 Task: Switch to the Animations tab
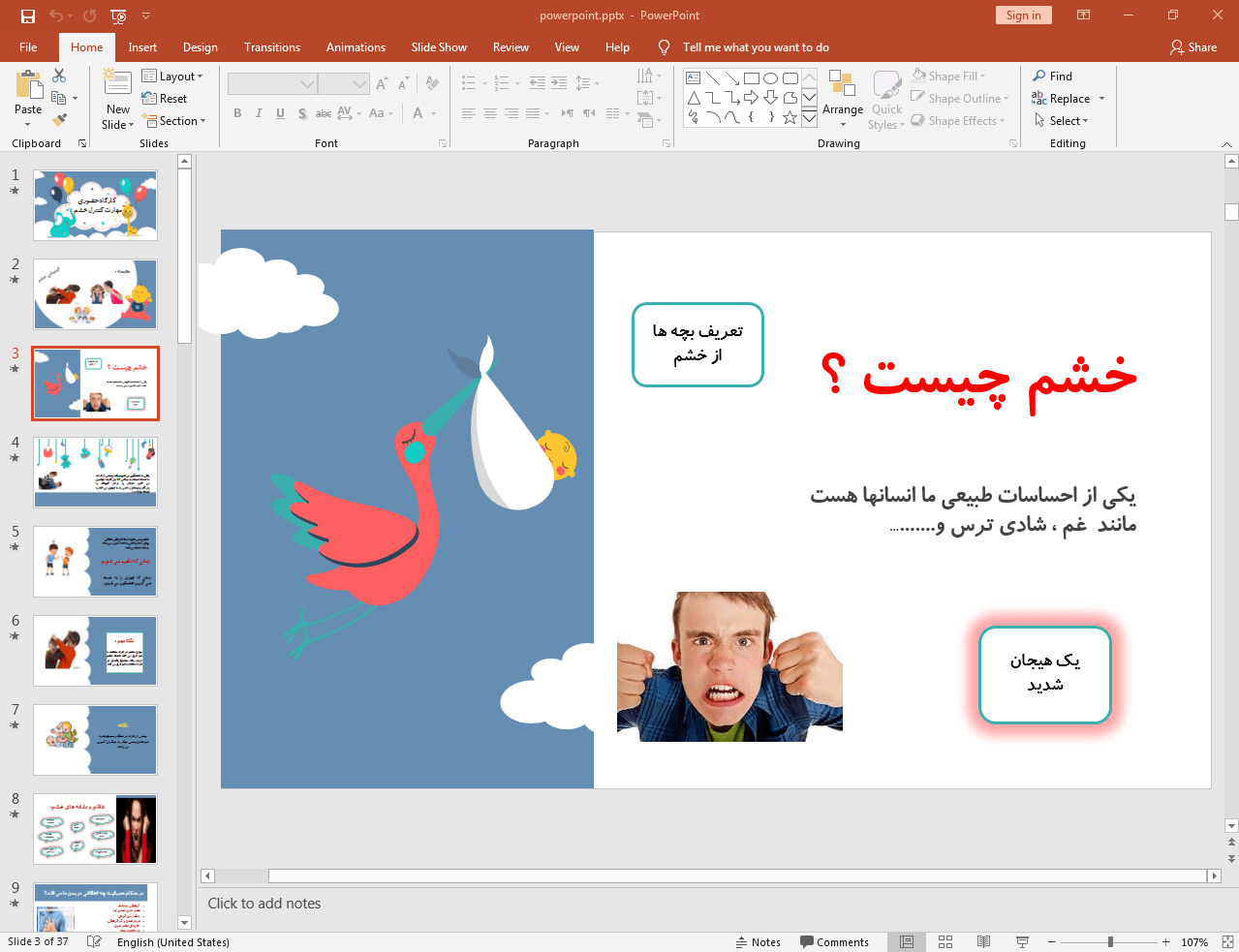356,46
